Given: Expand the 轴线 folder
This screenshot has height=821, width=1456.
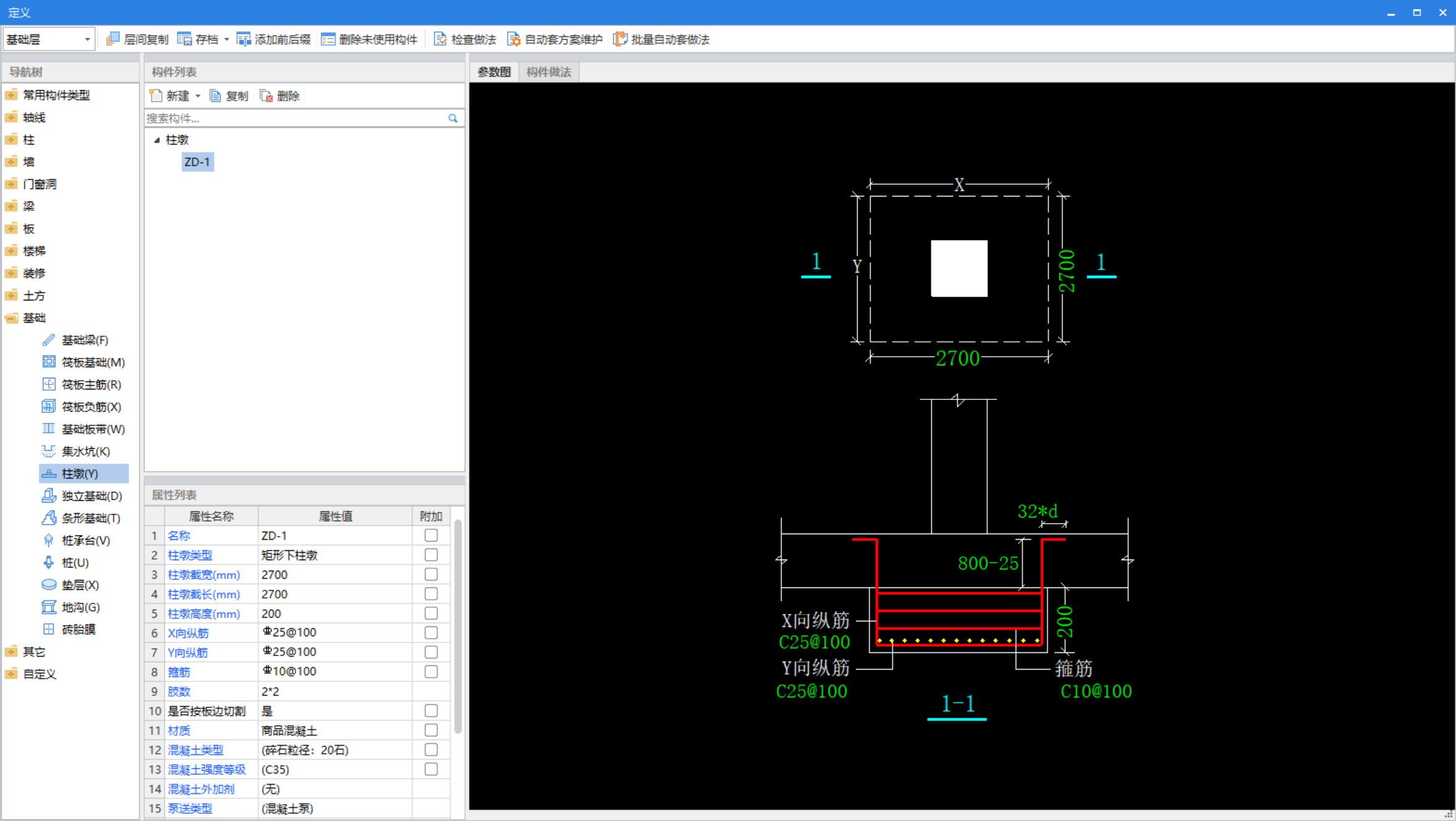Looking at the screenshot, I should (11, 117).
